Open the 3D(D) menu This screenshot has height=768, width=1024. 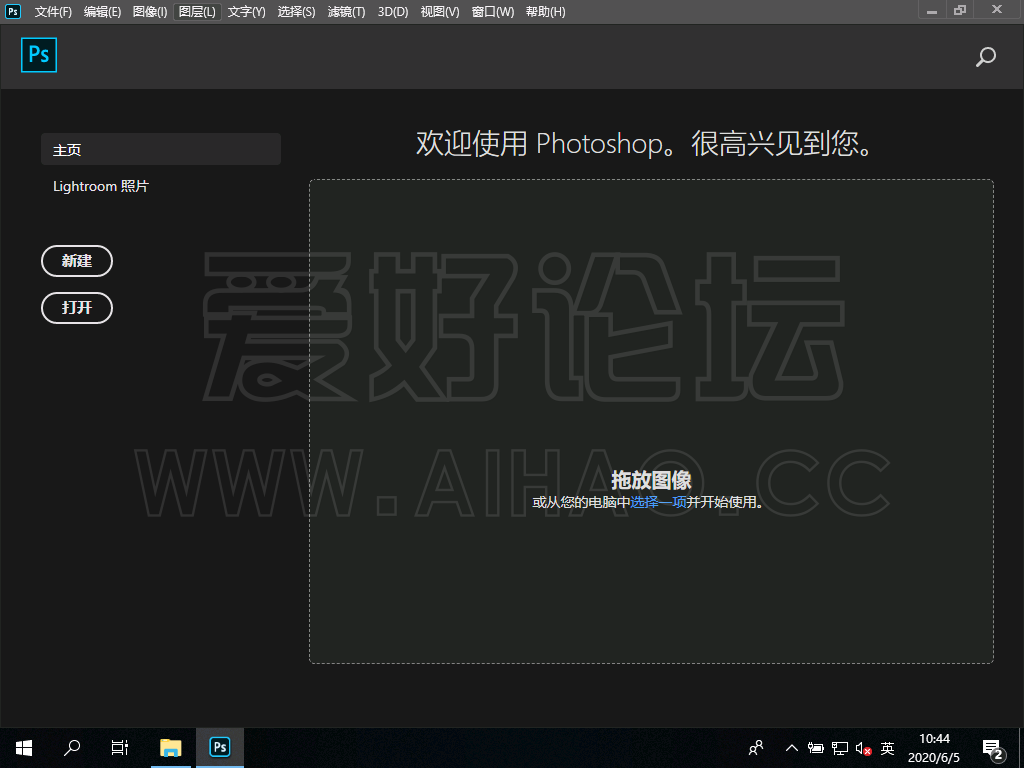pyautogui.click(x=393, y=12)
